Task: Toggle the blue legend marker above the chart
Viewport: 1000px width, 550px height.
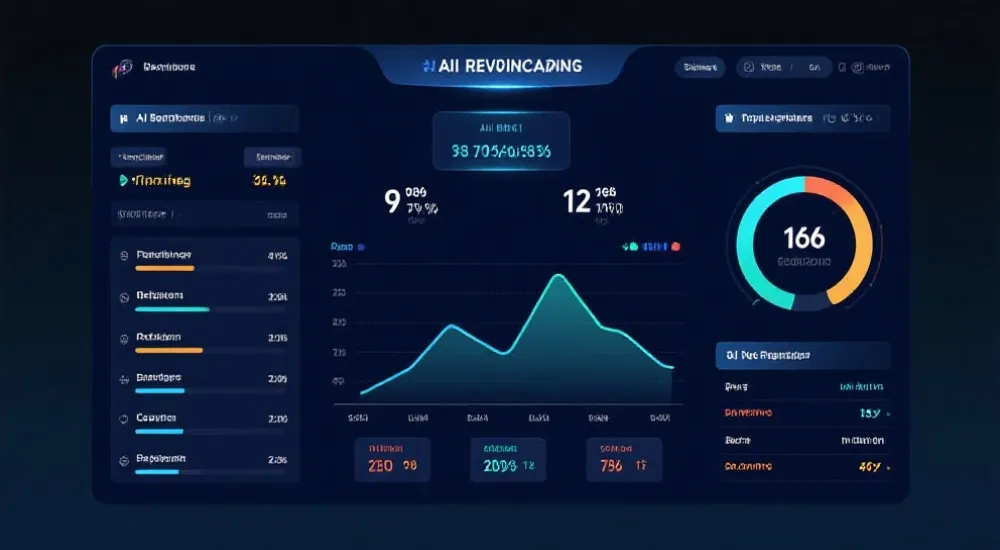Action: pyautogui.click(x=362, y=245)
